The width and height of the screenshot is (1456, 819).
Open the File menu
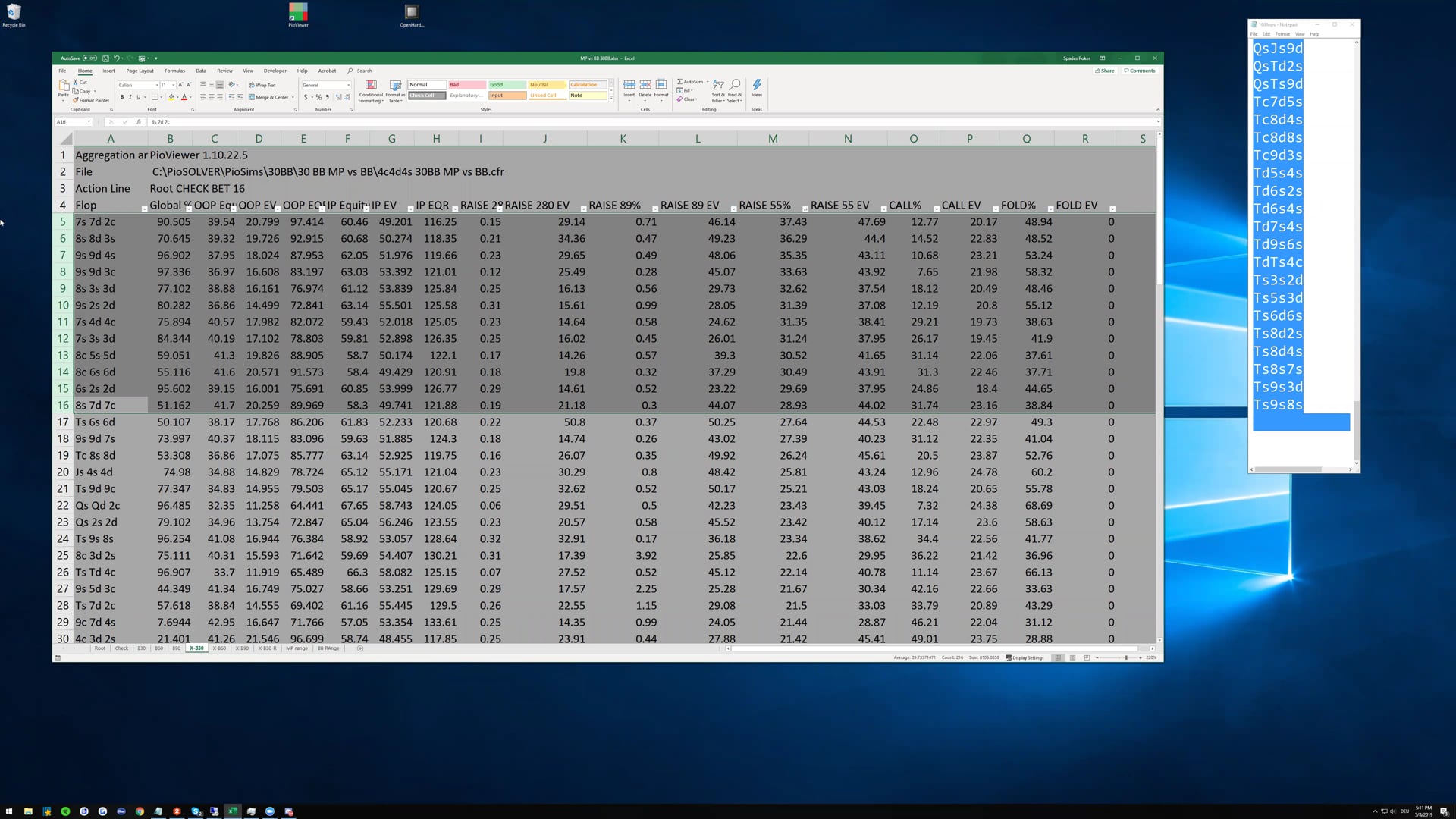point(62,71)
